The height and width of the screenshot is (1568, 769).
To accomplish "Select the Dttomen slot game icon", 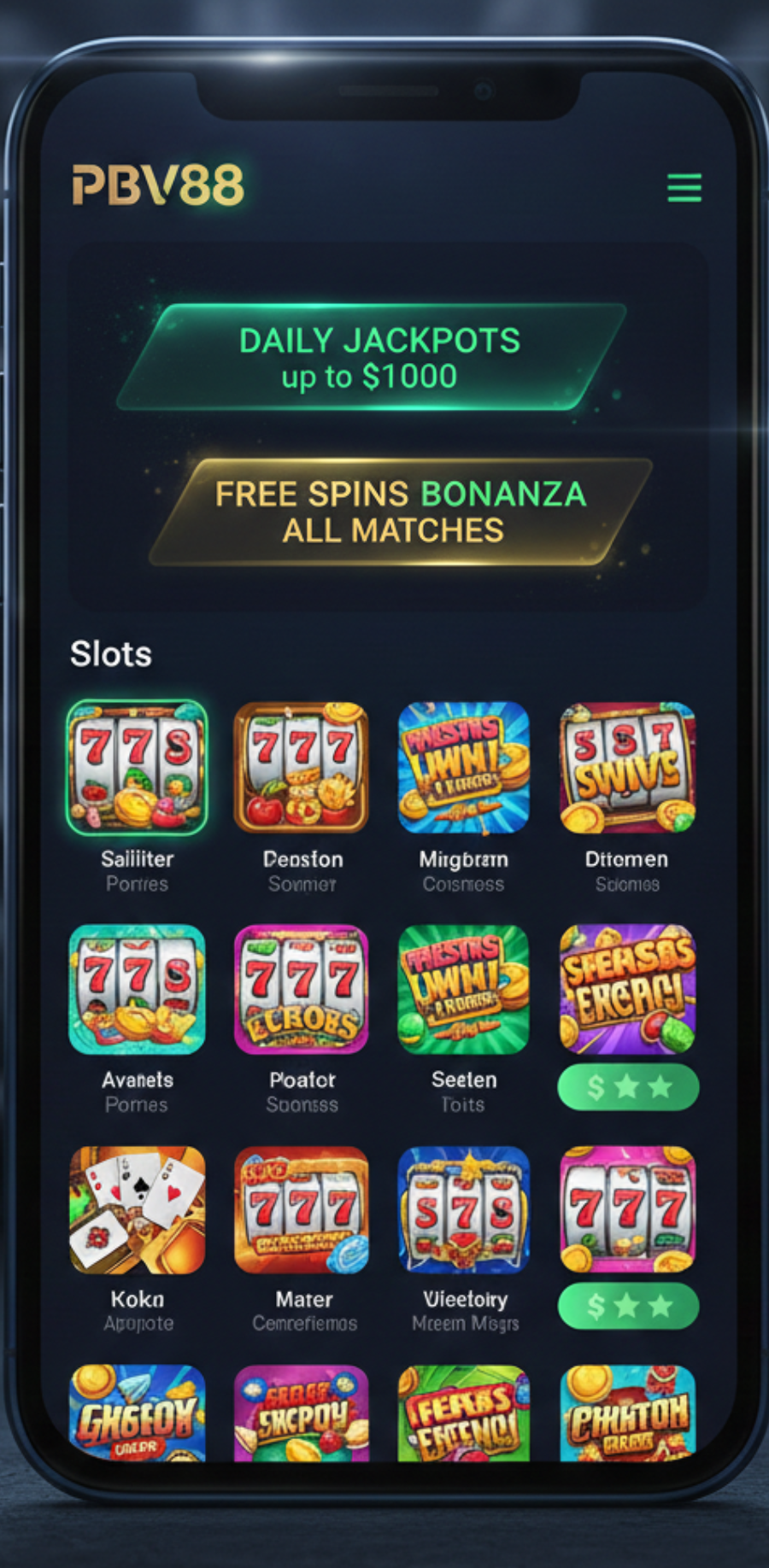I will point(627,767).
